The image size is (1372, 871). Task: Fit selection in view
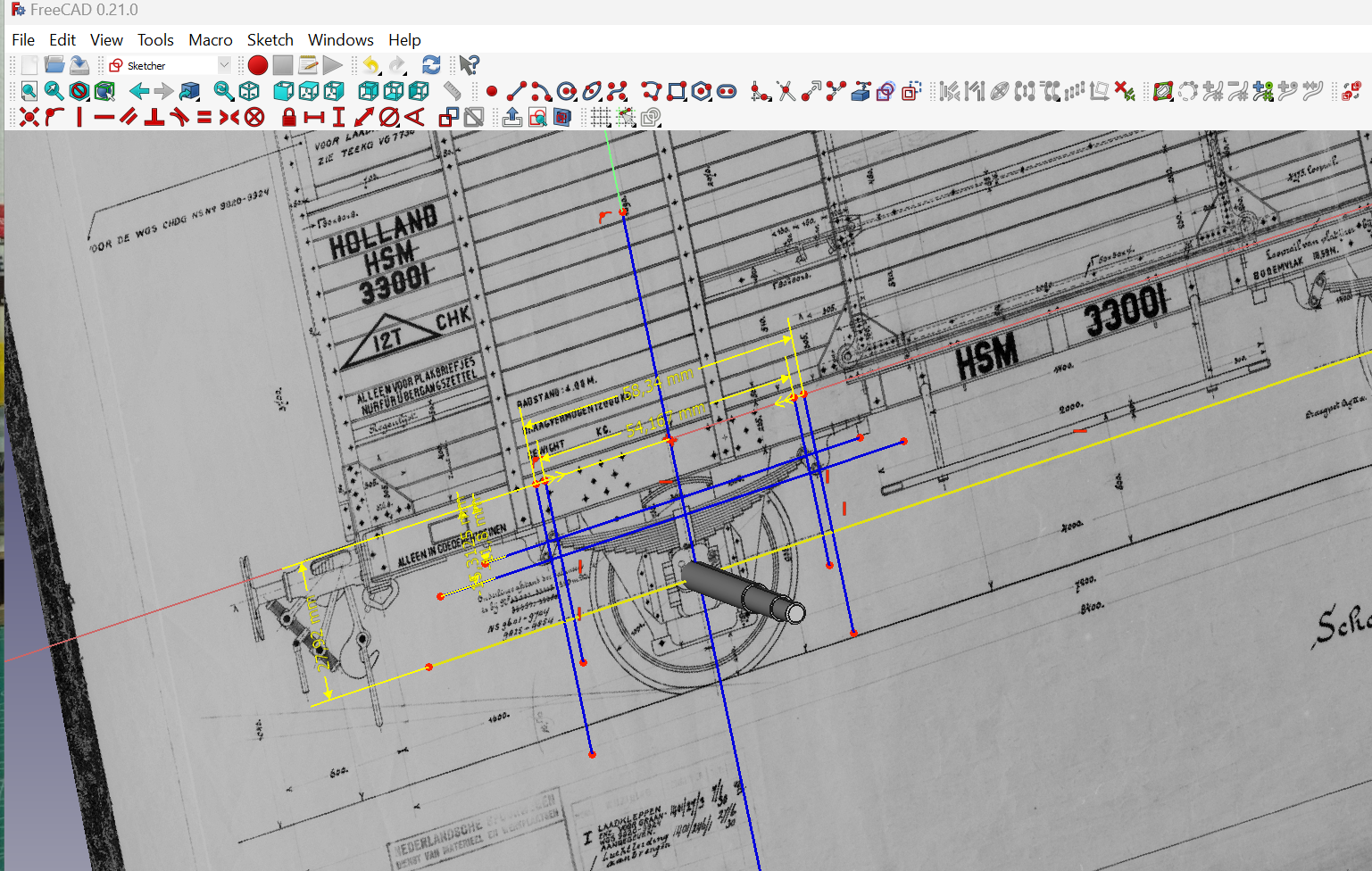pos(54,91)
